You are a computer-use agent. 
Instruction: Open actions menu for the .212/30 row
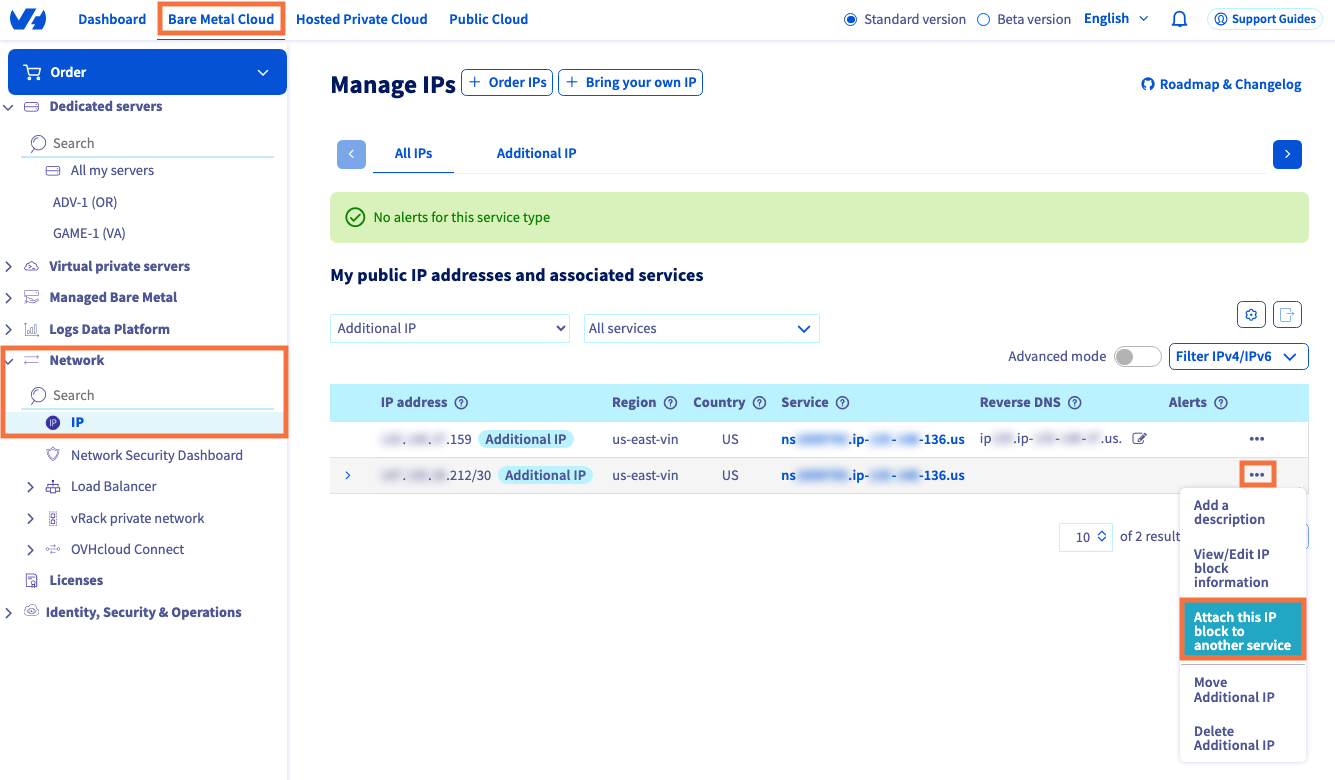pyautogui.click(x=1257, y=475)
